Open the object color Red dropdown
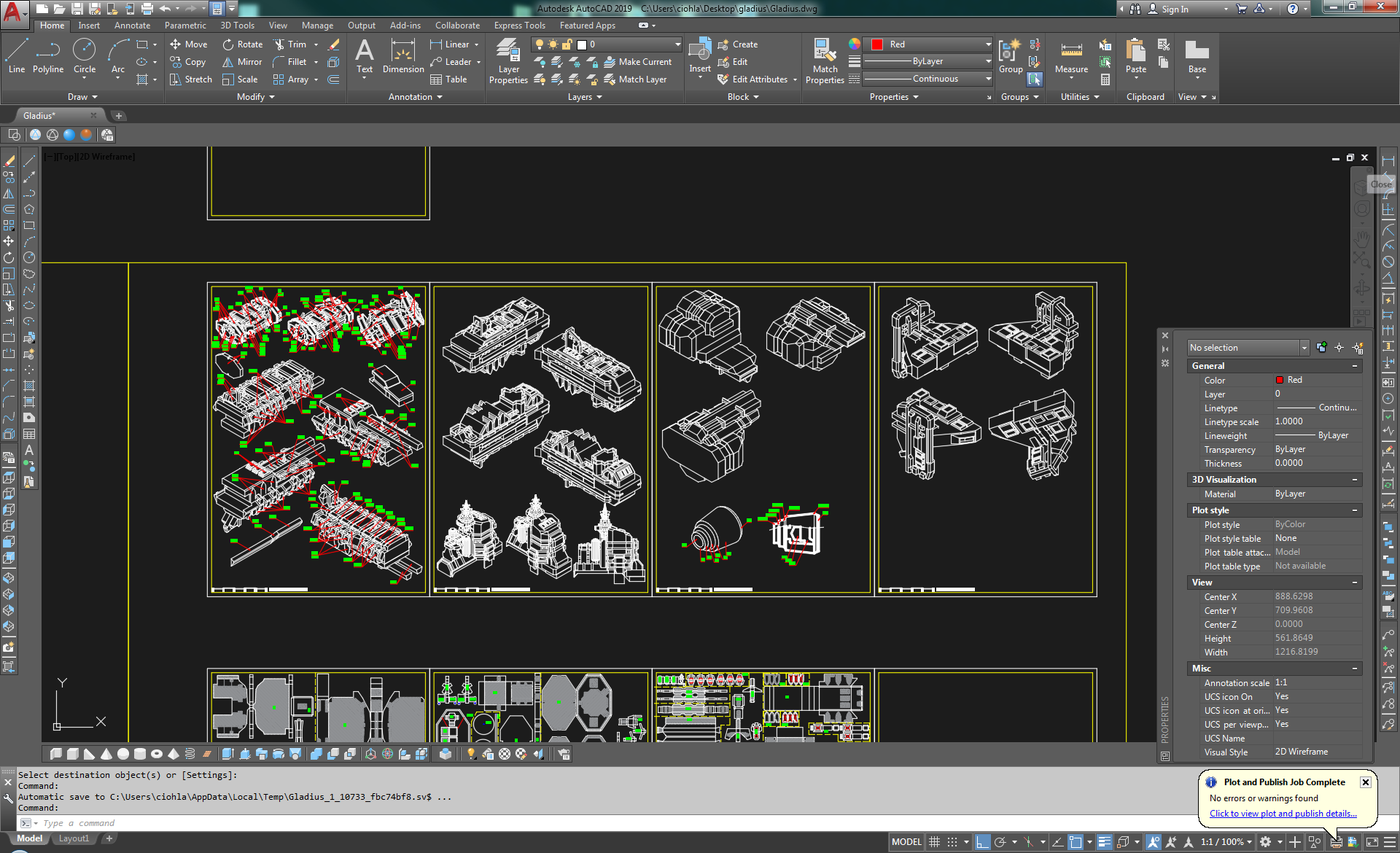 928,44
